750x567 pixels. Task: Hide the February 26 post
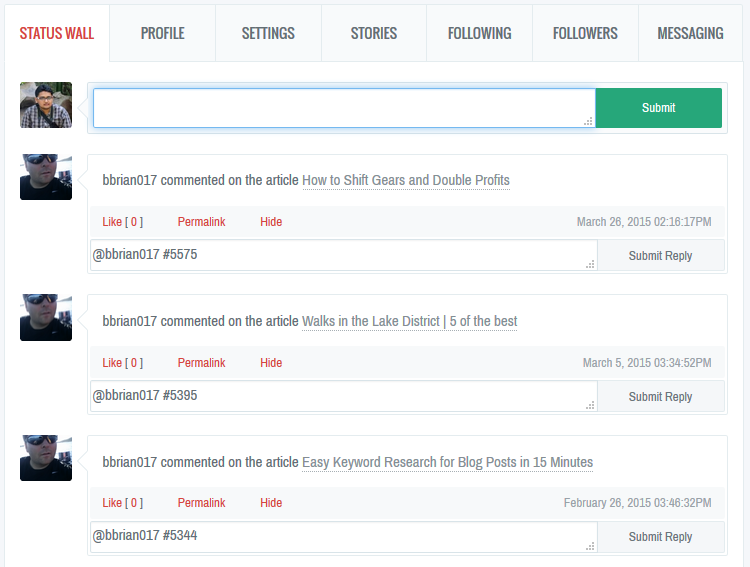(271, 503)
